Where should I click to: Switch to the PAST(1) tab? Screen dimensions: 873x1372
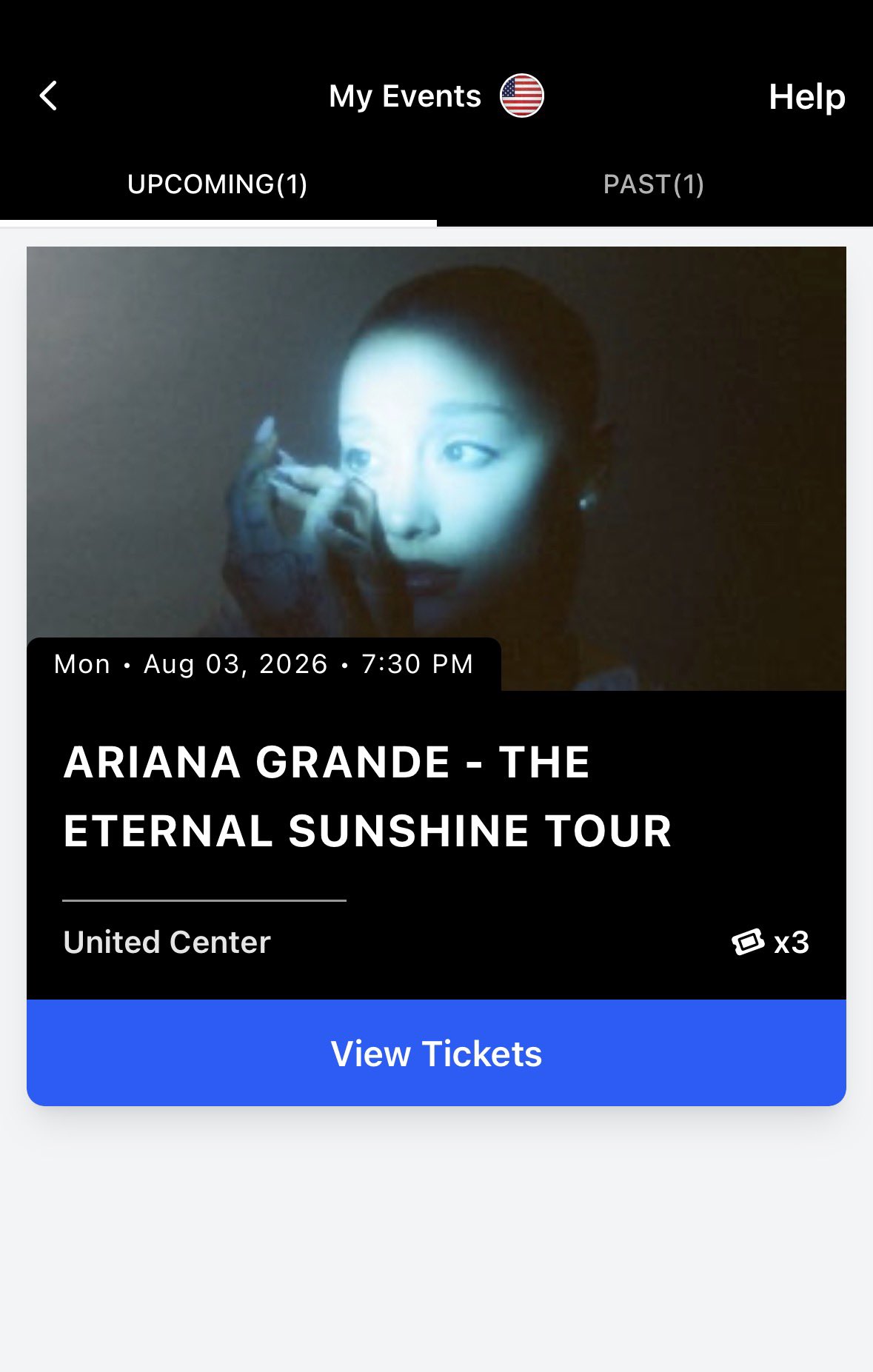[x=654, y=184]
